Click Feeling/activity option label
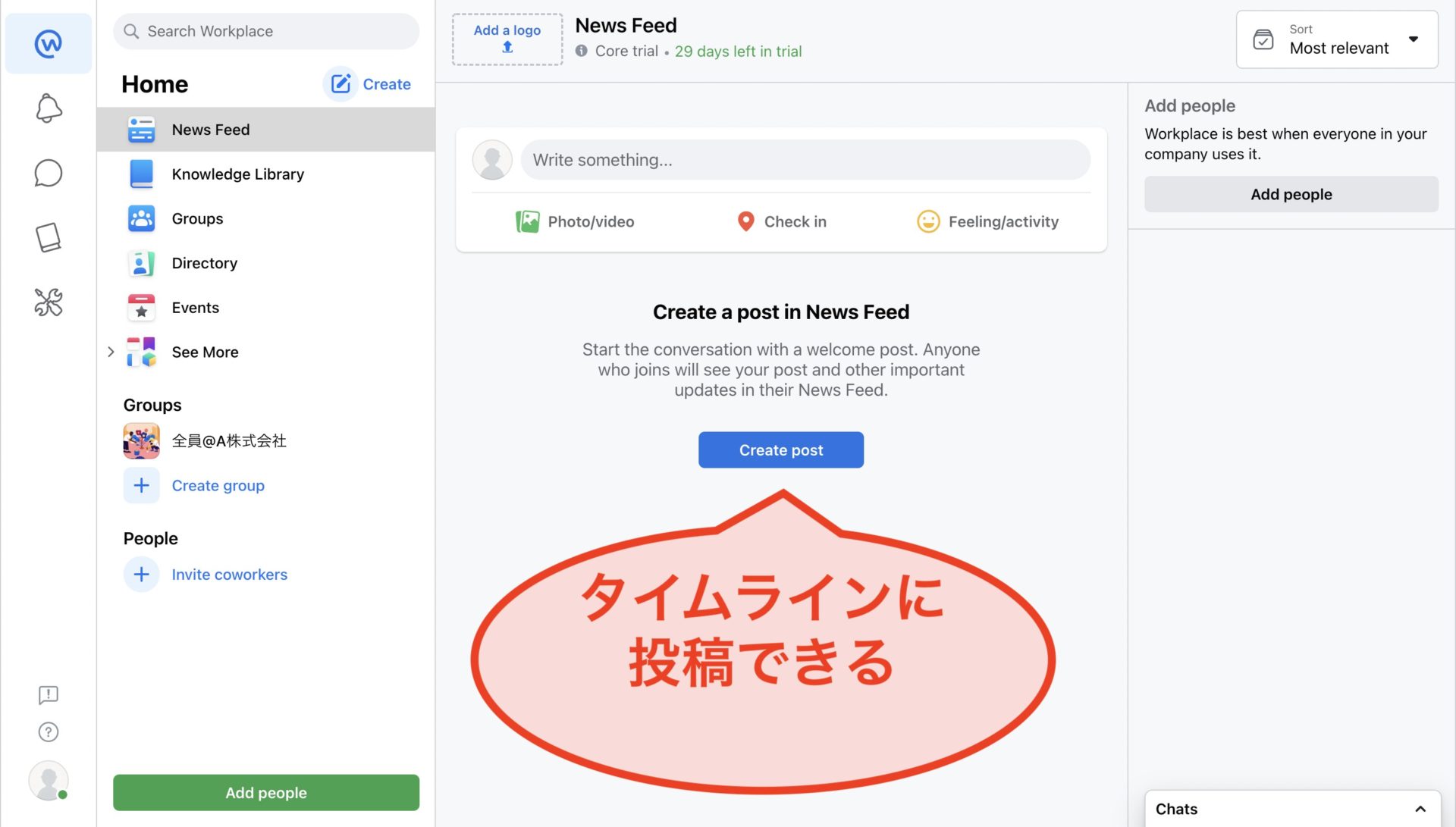This screenshot has width=1456, height=827. [1003, 221]
